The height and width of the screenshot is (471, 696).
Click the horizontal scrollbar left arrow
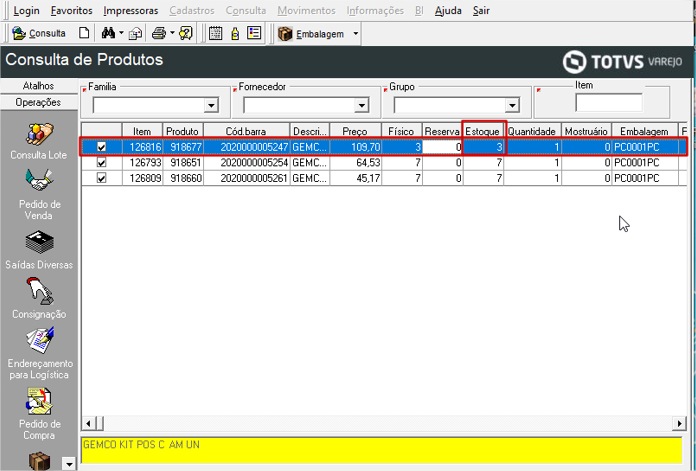(88, 424)
